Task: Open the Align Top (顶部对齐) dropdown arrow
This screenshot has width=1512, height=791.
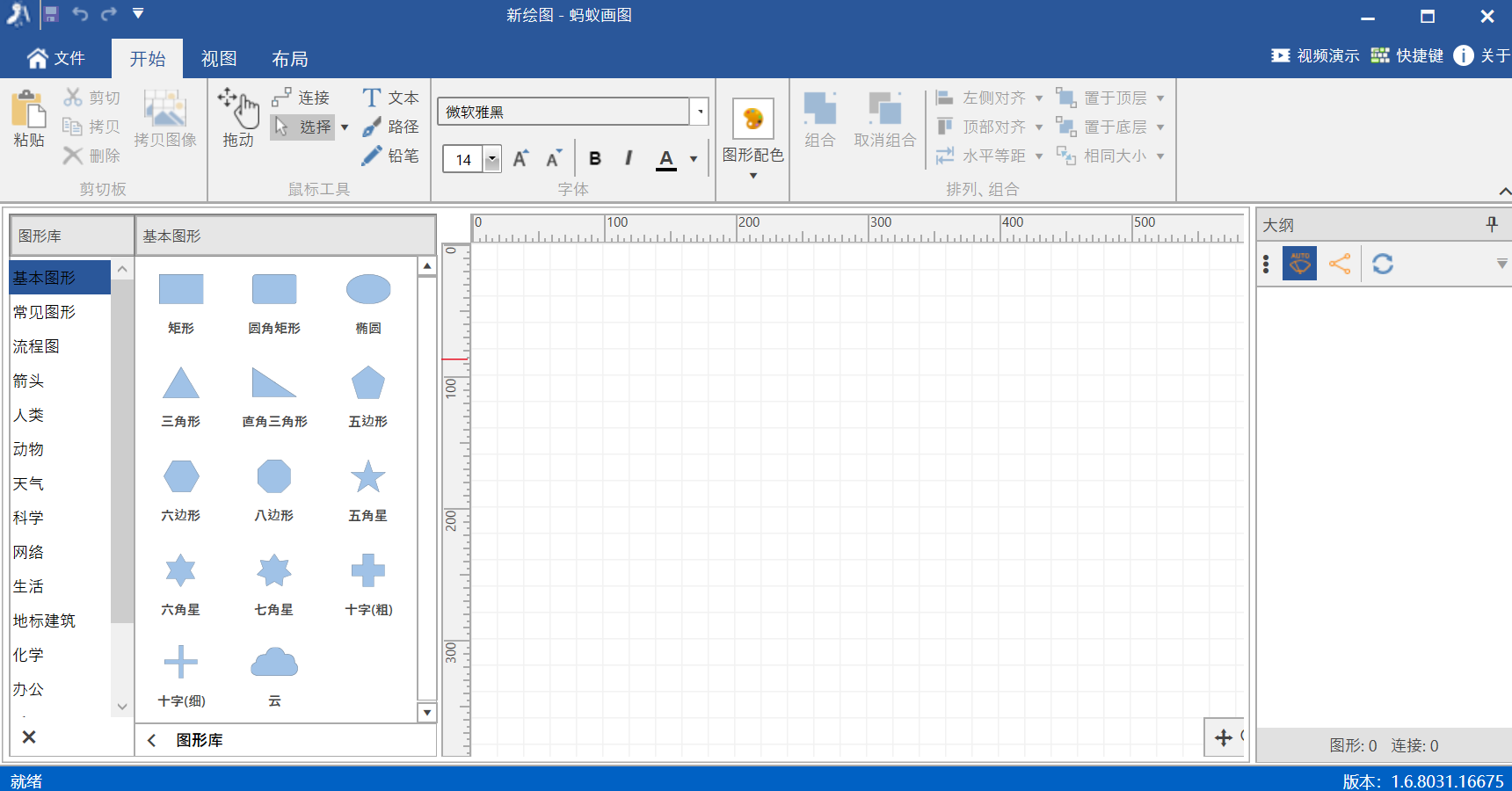Action: point(1039,127)
